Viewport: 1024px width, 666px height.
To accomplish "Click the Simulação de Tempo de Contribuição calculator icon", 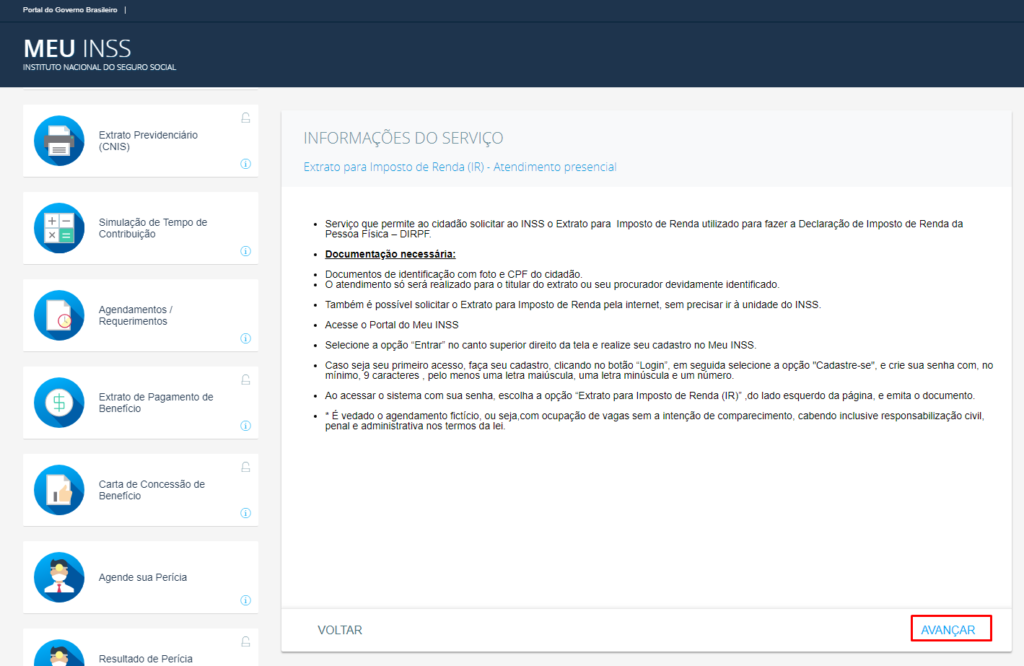I will 59,228.
